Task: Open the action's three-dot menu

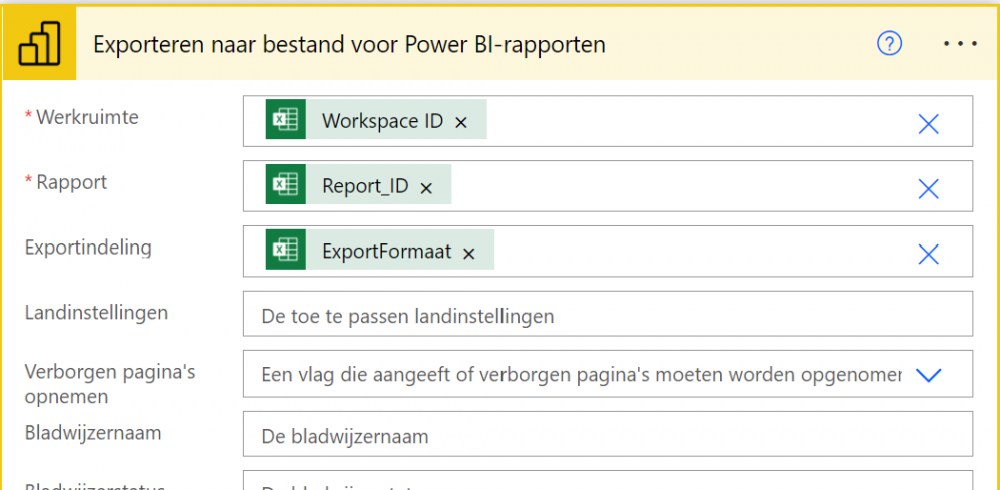Action: (x=960, y=44)
